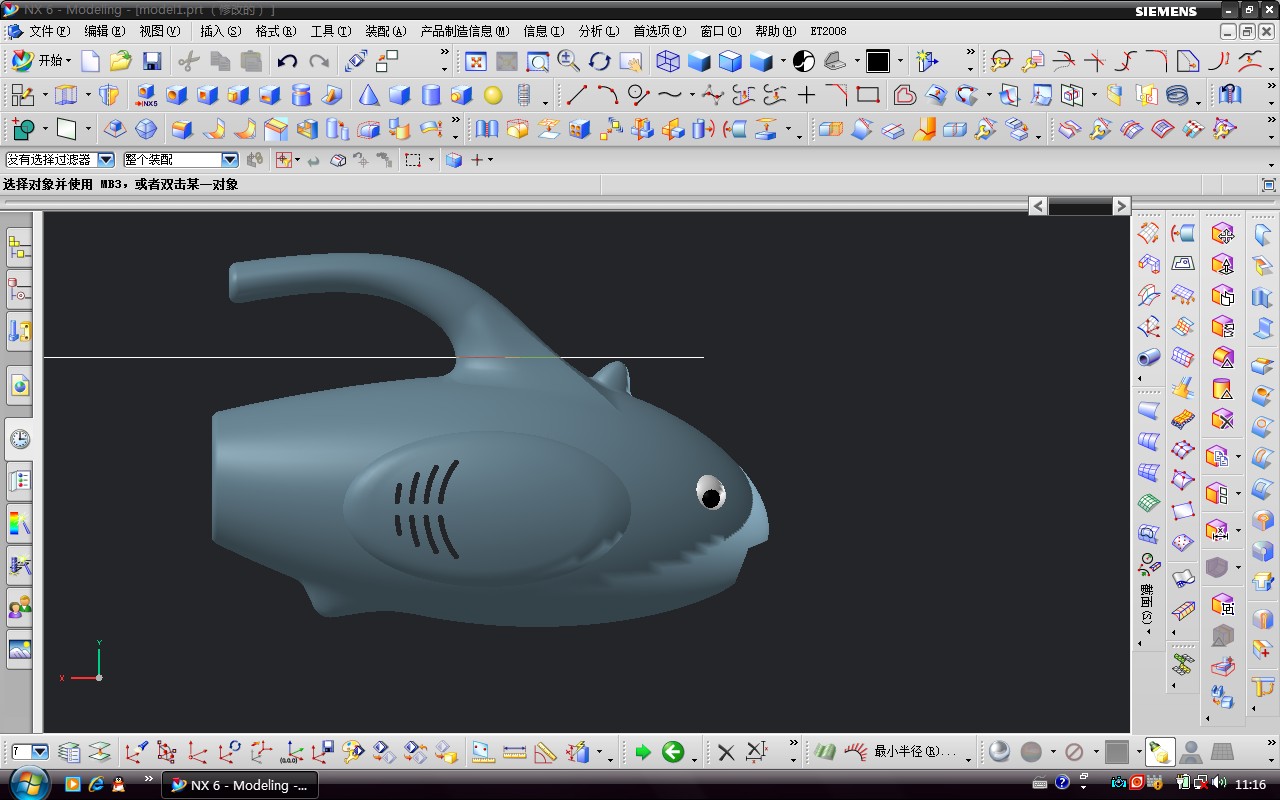The height and width of the screenshot is (800, 1280).
Task: Open the 帮助(H) menu
Action: tap(776, 31)
